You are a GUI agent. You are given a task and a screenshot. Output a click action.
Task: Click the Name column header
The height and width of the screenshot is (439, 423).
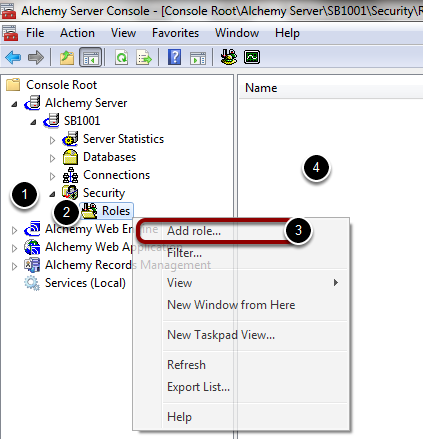pos(331,88)
